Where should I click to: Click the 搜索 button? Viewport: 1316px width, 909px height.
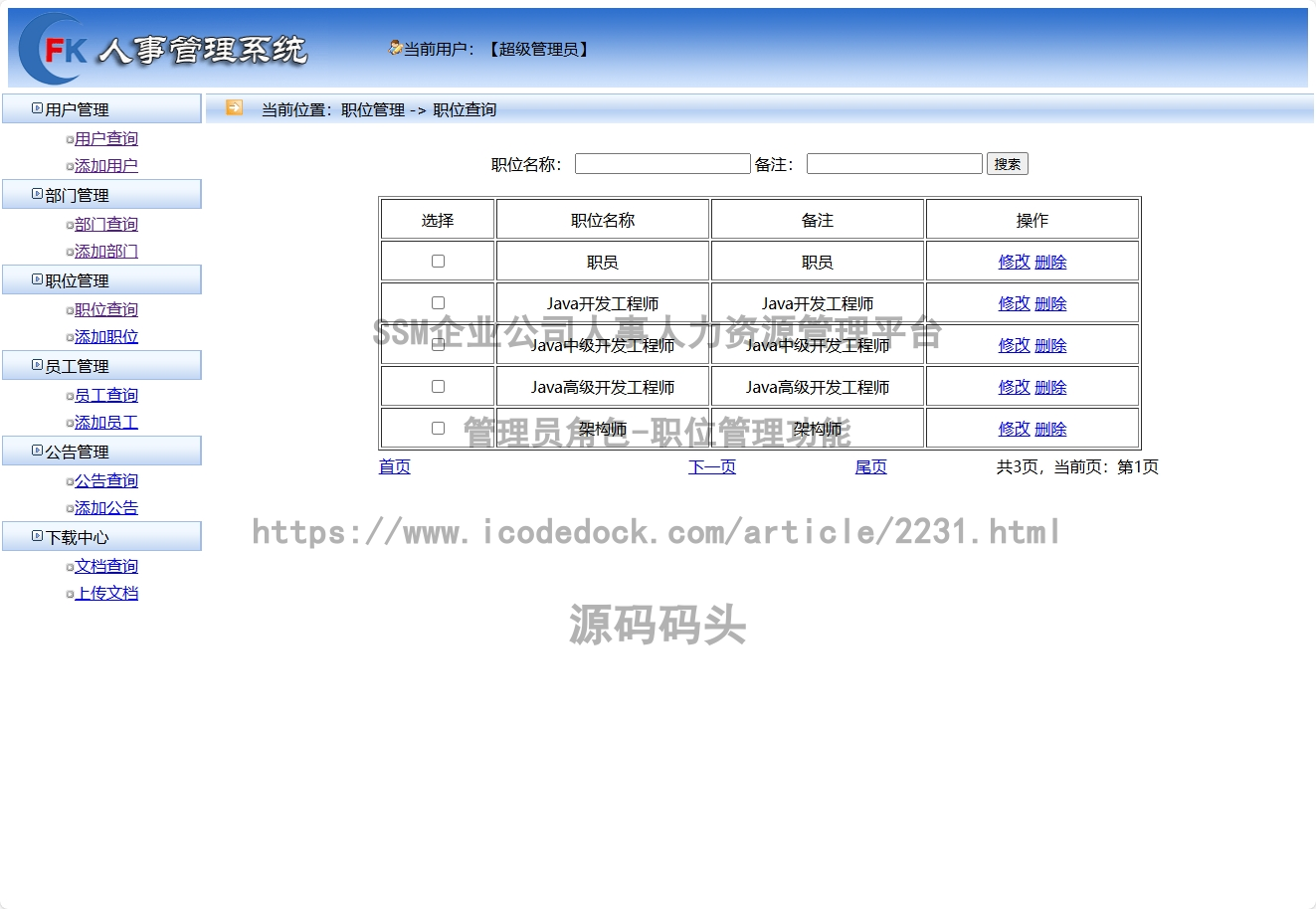point(1008,164)
